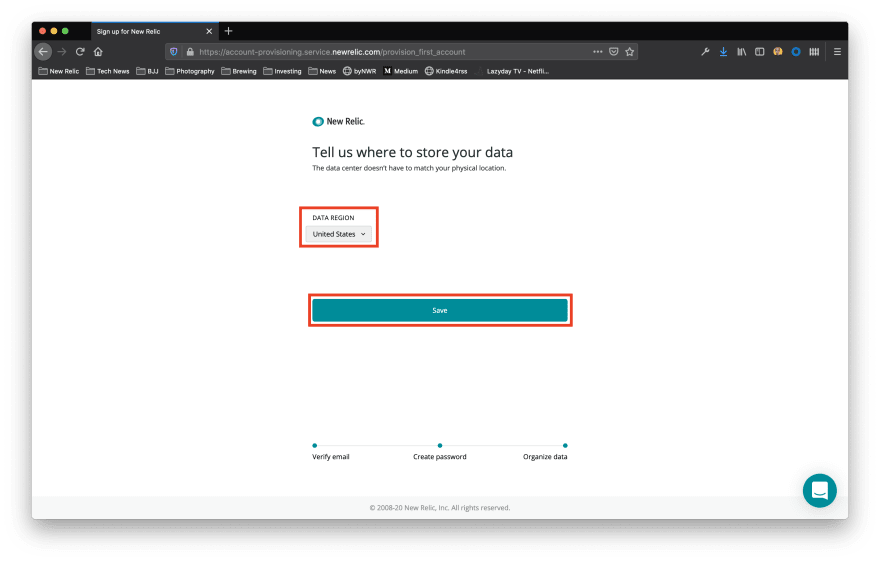Open a new browser tab
The width and height of the screenshot is (880, 561).
point(228,31)
